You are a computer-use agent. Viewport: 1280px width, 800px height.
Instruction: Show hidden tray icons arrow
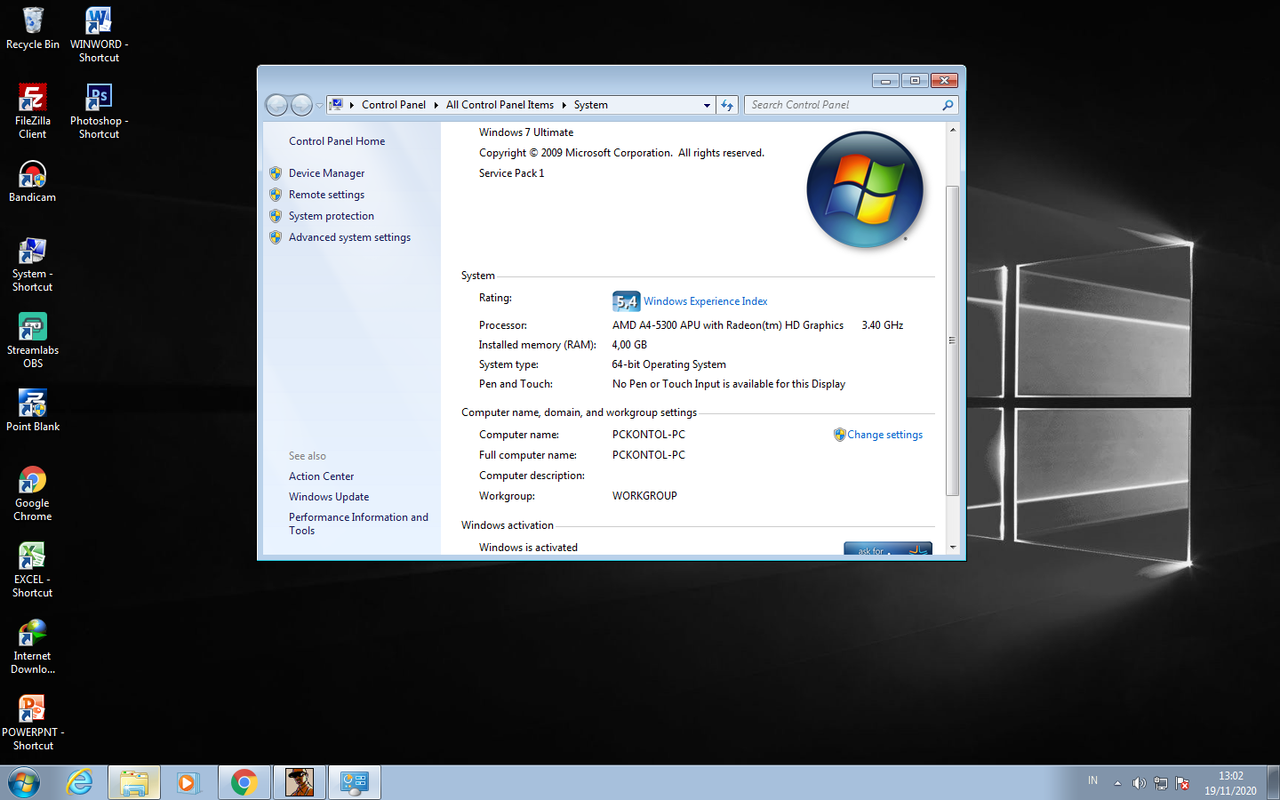(x=1118, y=783)
